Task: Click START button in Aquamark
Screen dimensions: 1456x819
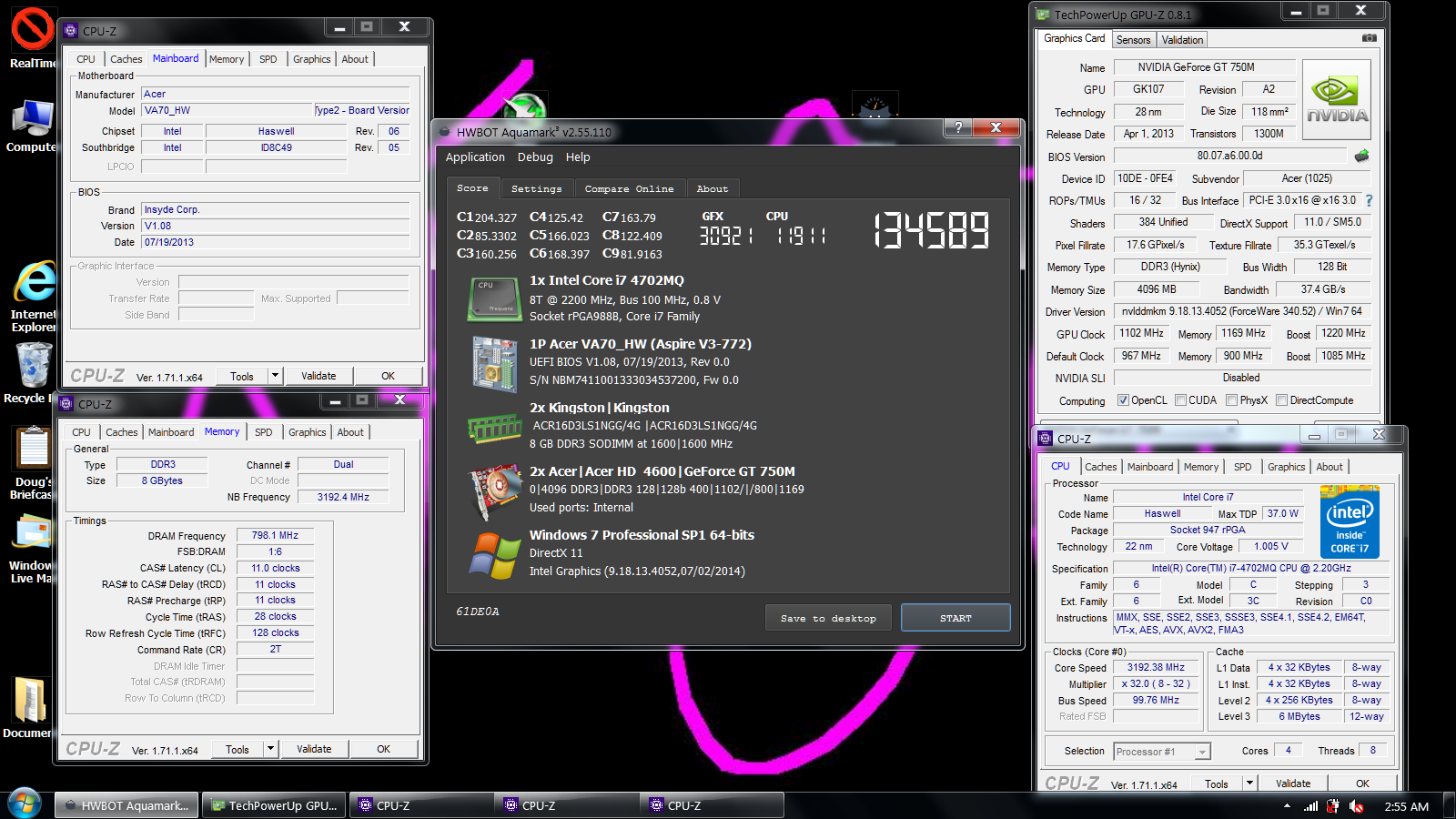Action: (x=955, y=618)
